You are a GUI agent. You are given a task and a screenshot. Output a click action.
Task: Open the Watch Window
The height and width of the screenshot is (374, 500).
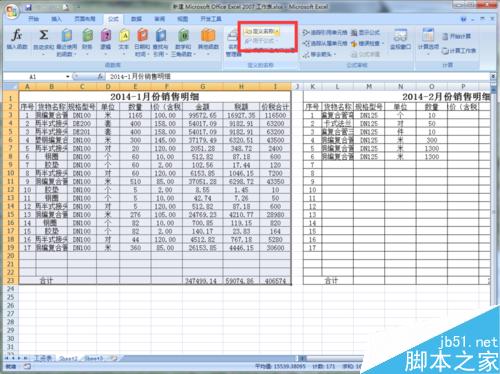pos(400,39)
